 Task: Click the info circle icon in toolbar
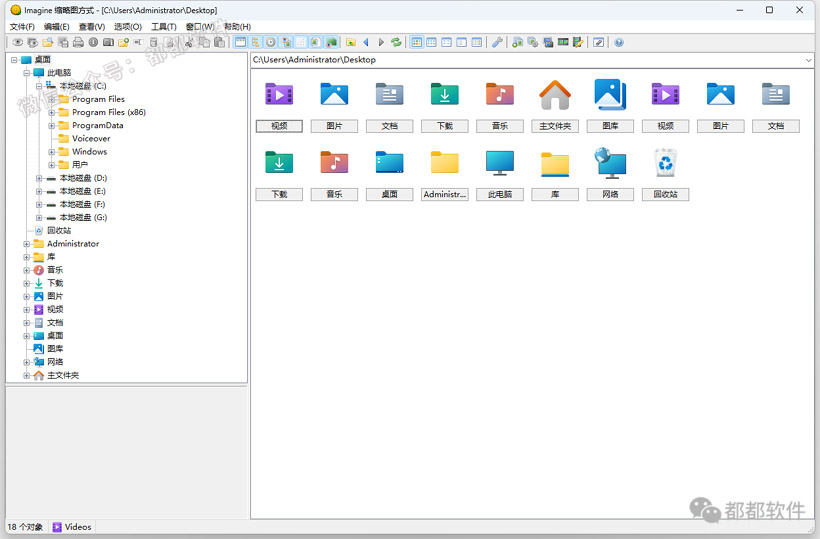coord(93,42)
